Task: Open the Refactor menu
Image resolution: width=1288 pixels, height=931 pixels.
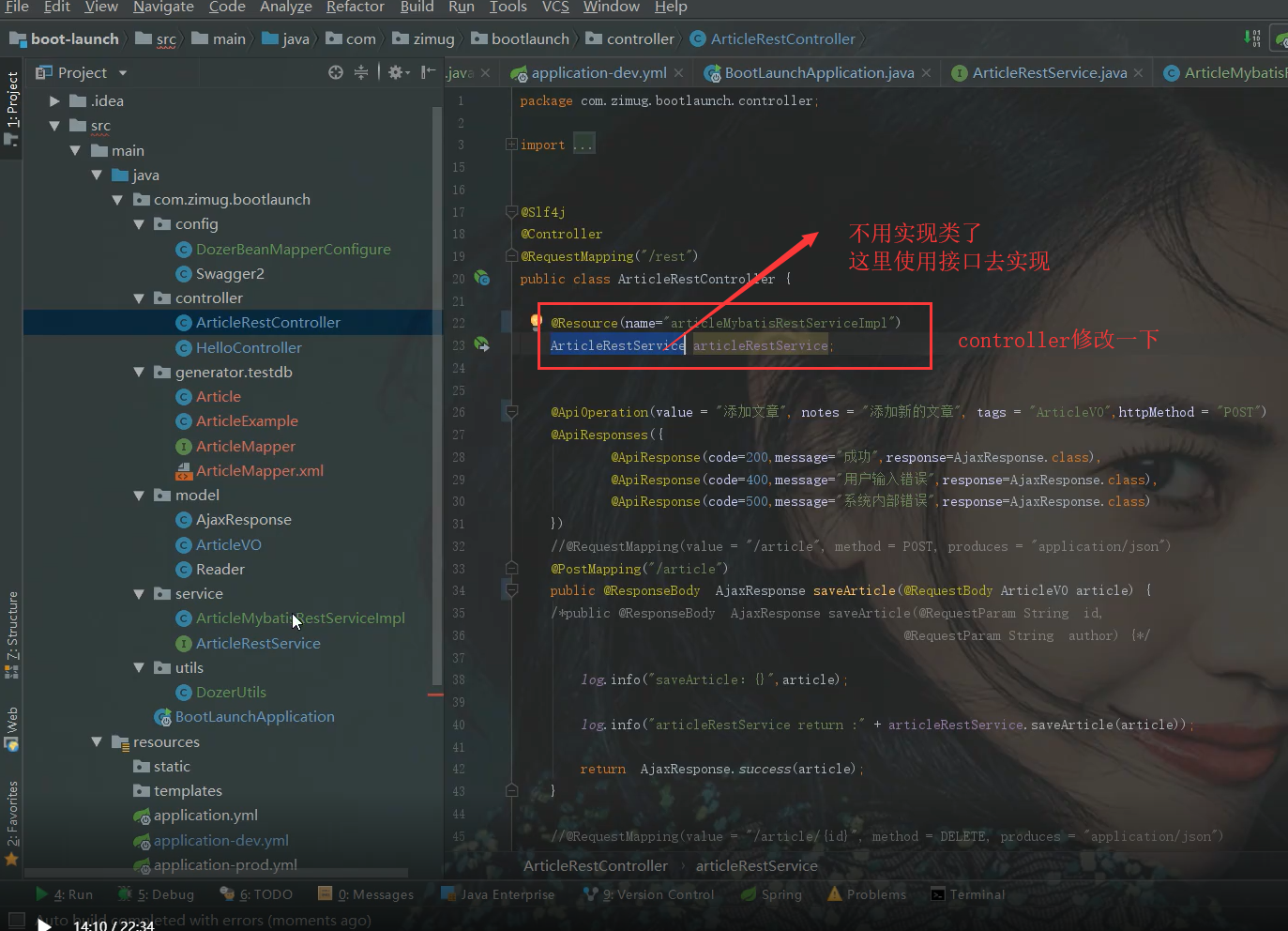Action: pos(355,8)
